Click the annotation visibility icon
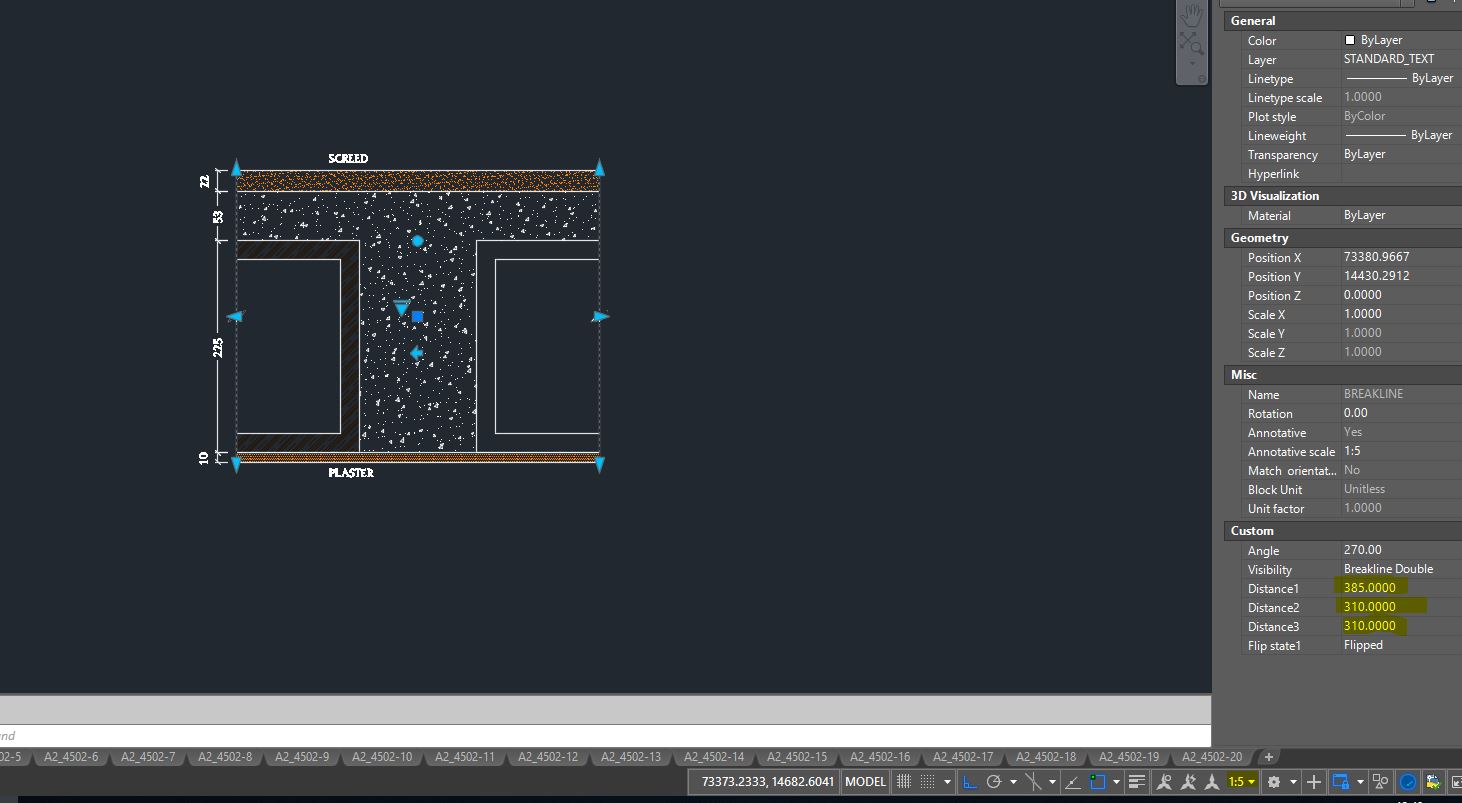 coord(1167,781)
